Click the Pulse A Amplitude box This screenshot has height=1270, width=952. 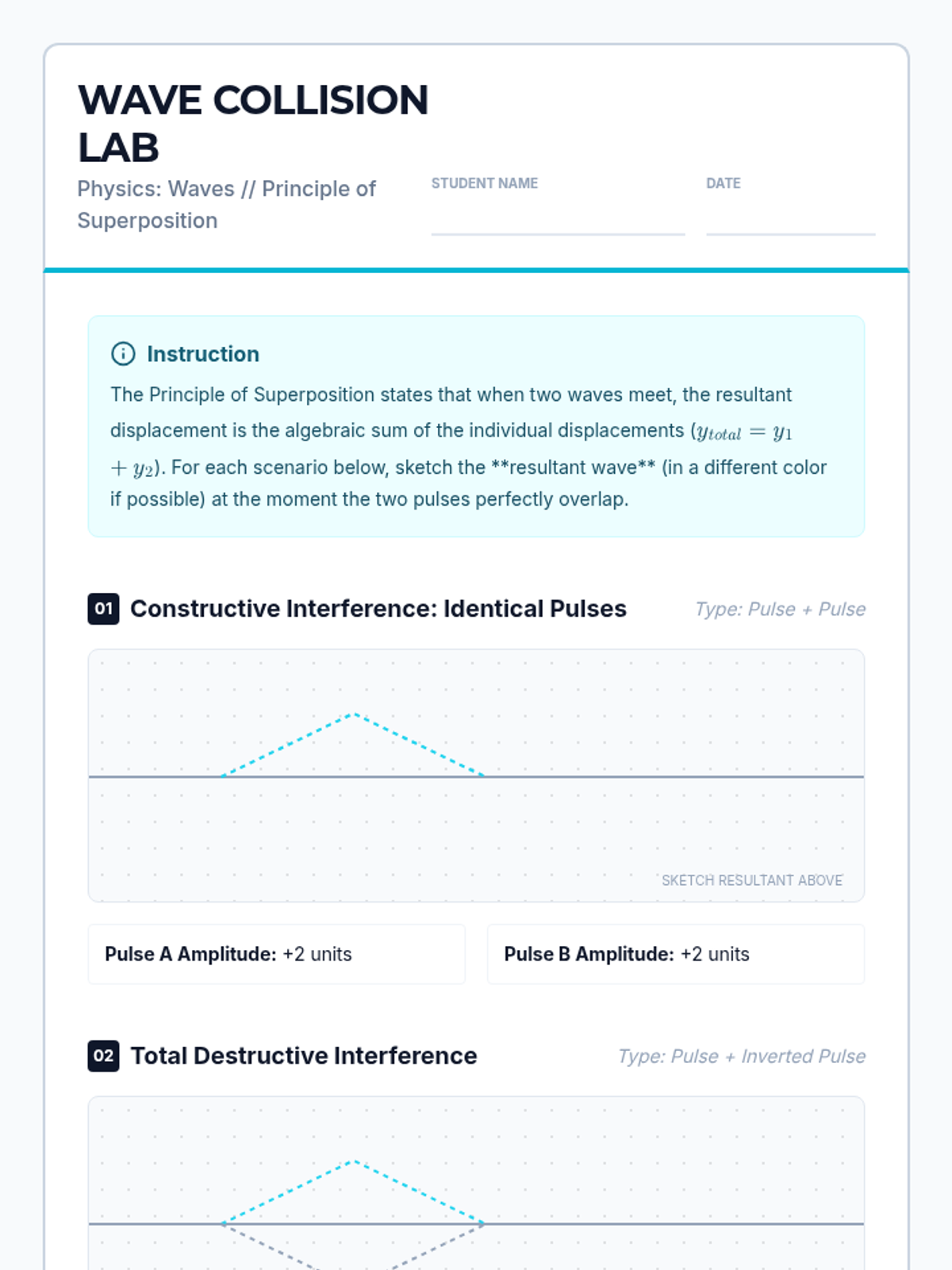[x=276, y=954]
